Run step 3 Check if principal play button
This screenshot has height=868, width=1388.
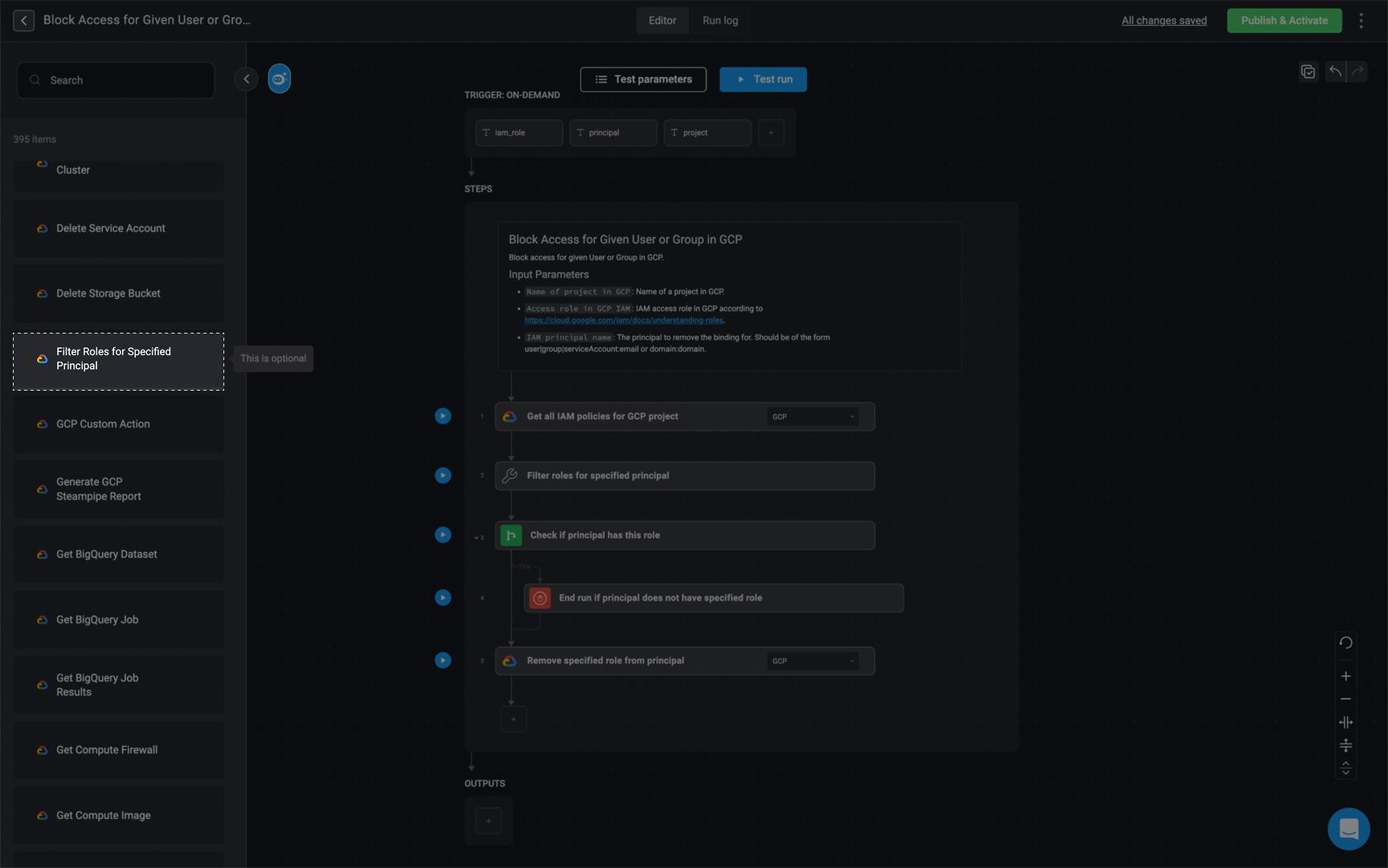[443, 535]
